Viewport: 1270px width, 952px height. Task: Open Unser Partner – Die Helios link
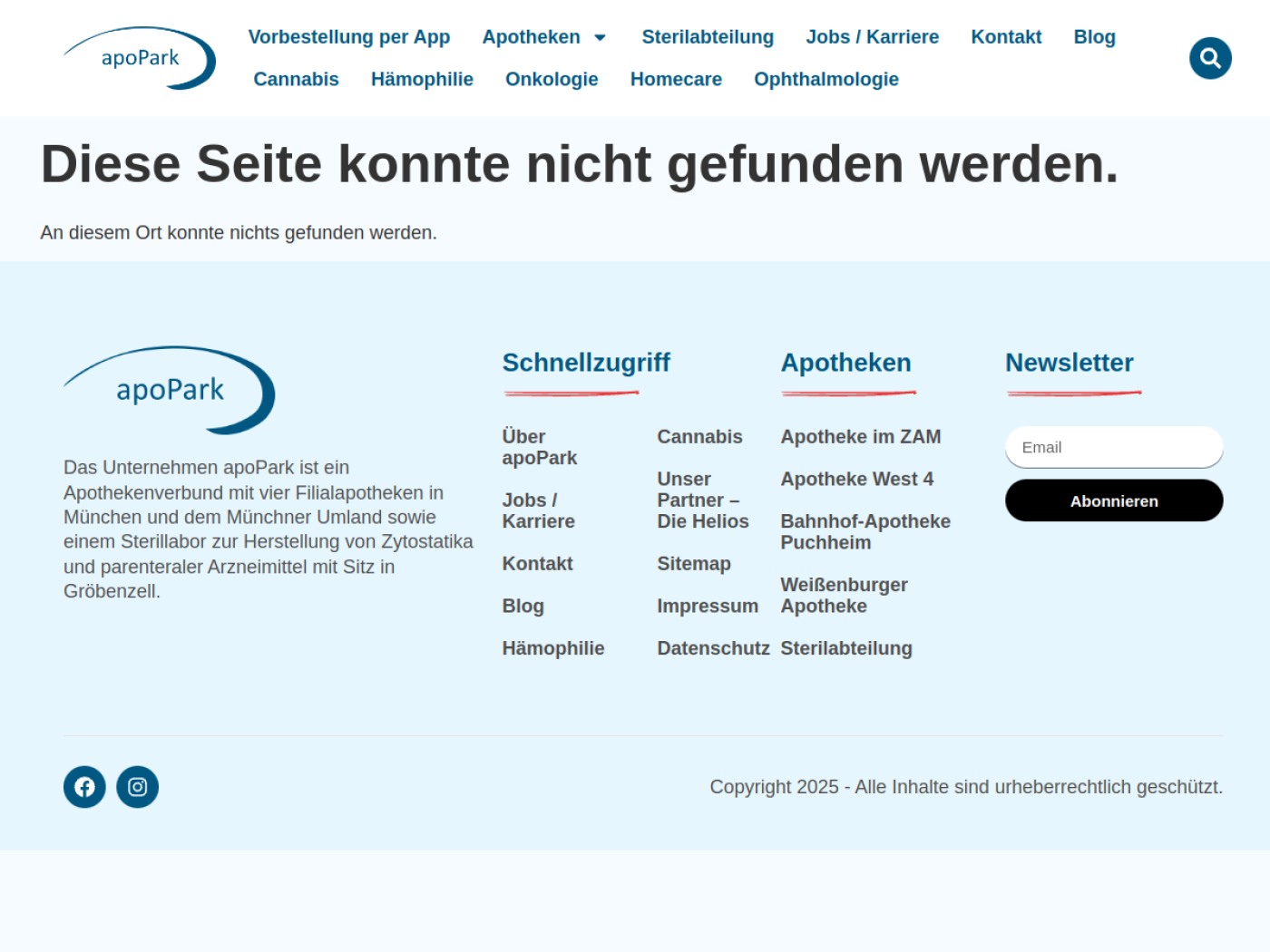tap(703, 500)
